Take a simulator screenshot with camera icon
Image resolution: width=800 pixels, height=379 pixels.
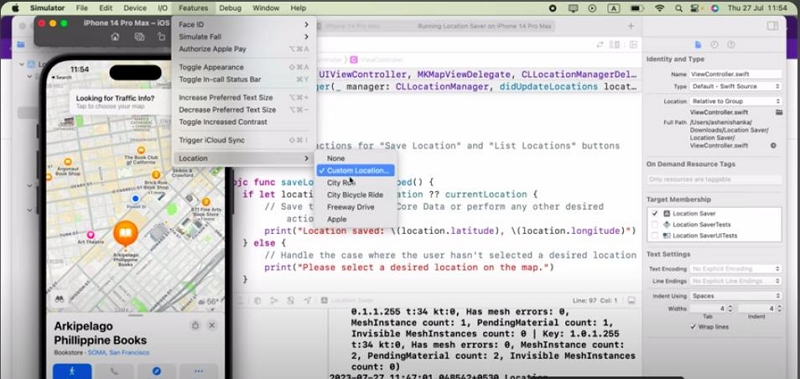click(x=139, y=37)
